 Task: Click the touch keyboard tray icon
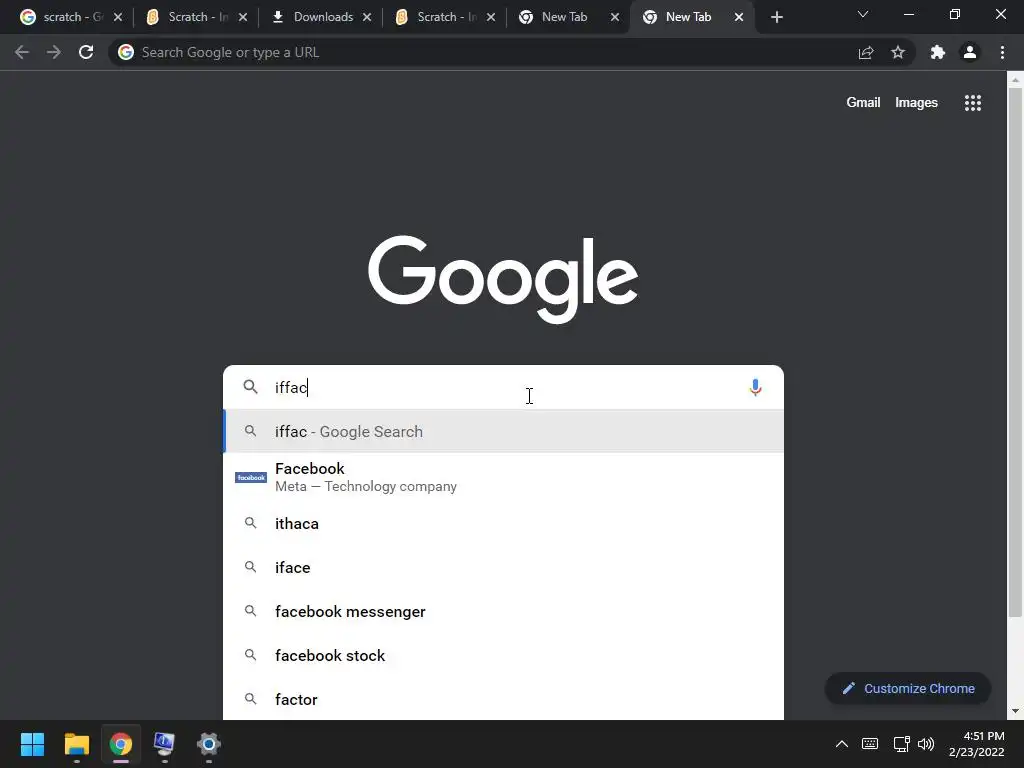[870, 744]
